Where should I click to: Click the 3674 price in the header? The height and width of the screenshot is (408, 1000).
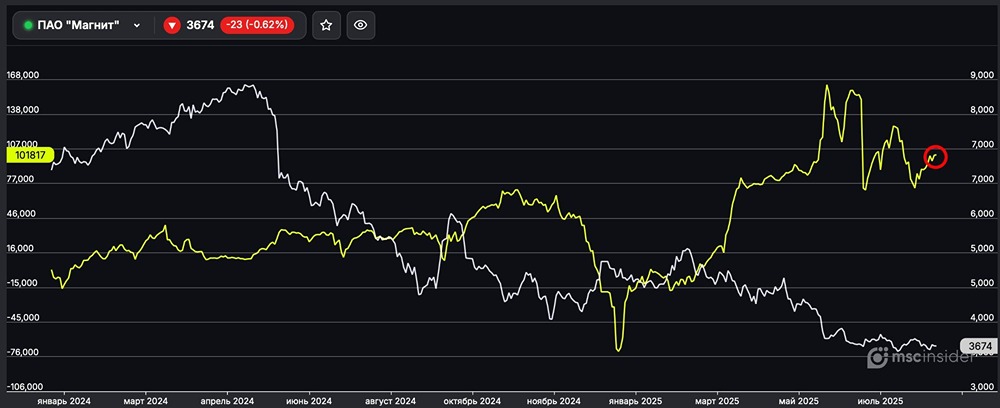coord(201,26)
